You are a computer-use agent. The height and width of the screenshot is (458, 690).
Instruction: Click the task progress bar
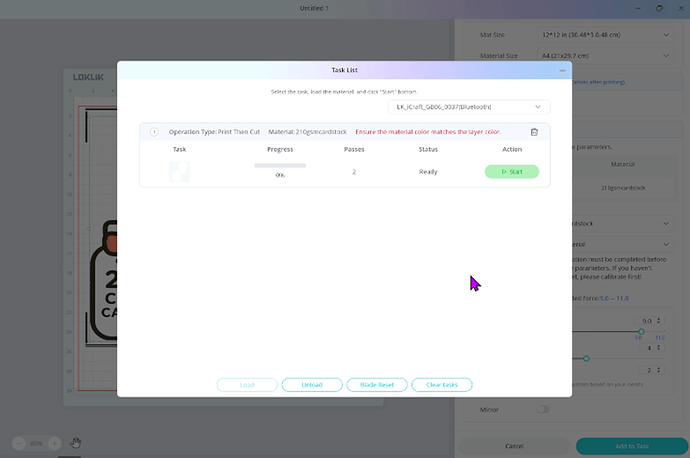pos(280,165)
